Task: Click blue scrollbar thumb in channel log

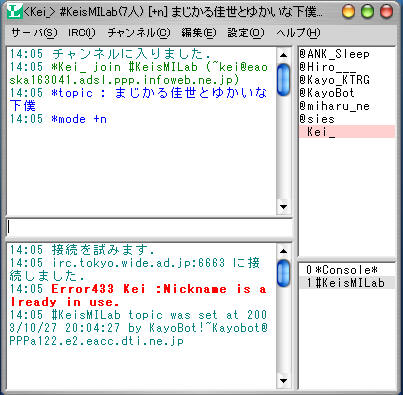Action: [284, 80]
